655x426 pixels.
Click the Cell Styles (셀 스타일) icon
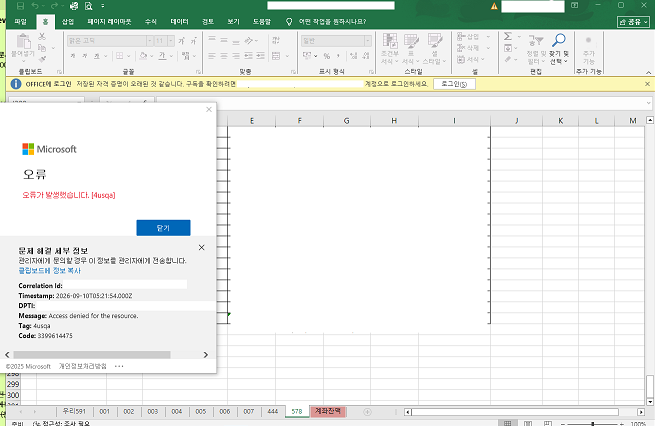point(434,41)
